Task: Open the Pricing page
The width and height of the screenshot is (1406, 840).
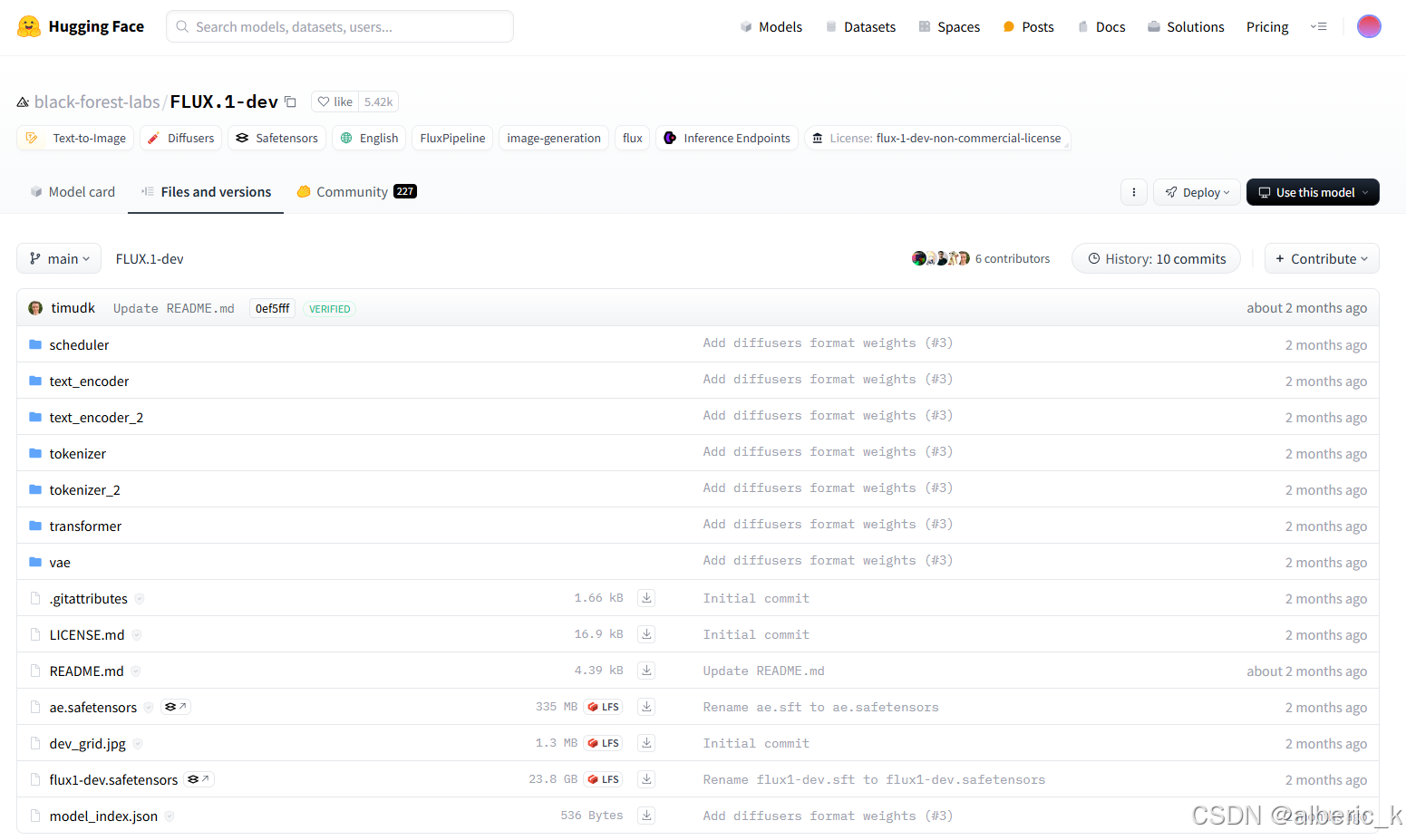Action: [x=1267, y=27]
